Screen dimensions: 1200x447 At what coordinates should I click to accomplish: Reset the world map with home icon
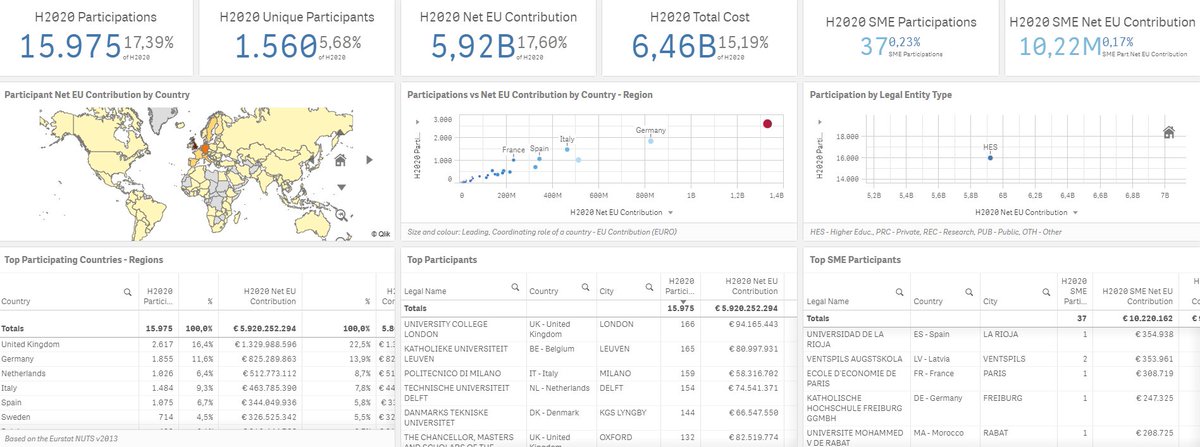tap(340, 159)
